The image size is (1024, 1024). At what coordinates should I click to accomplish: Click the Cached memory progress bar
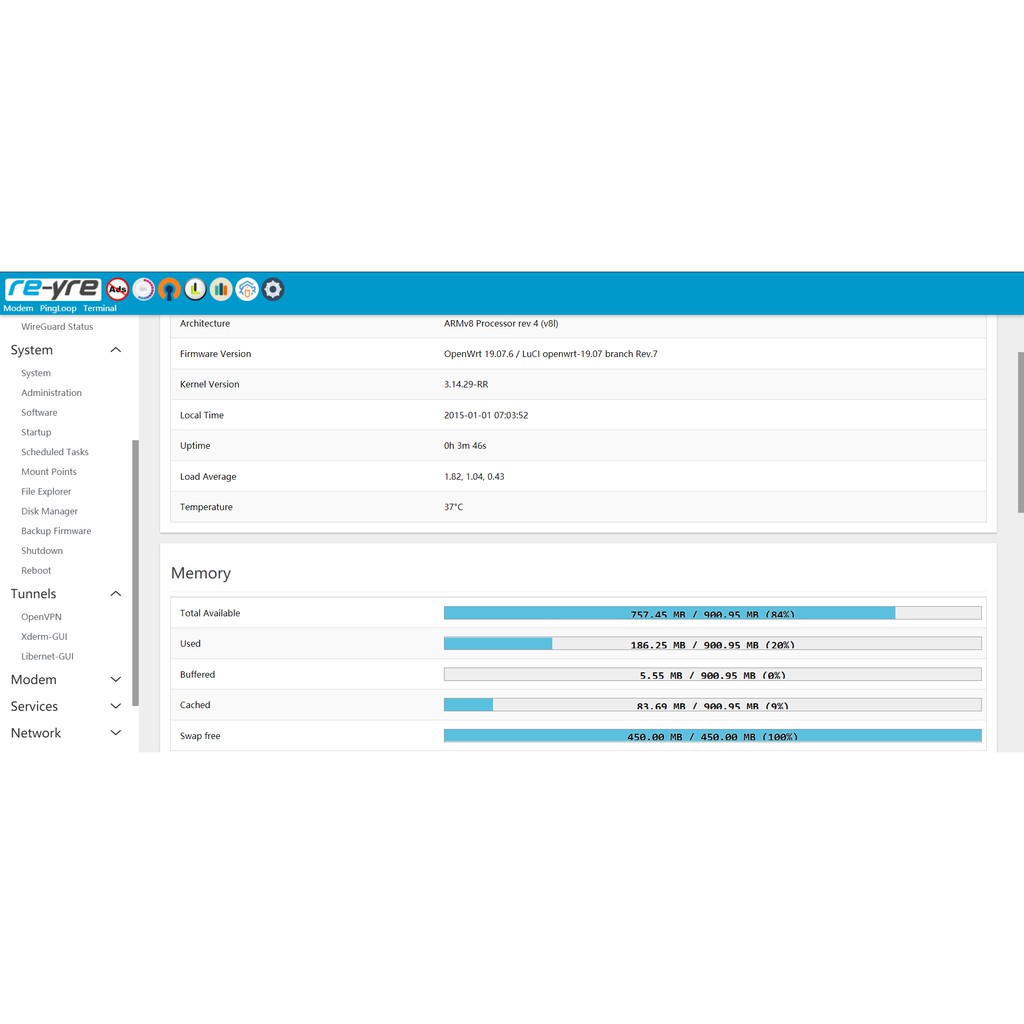click(712, 705)
